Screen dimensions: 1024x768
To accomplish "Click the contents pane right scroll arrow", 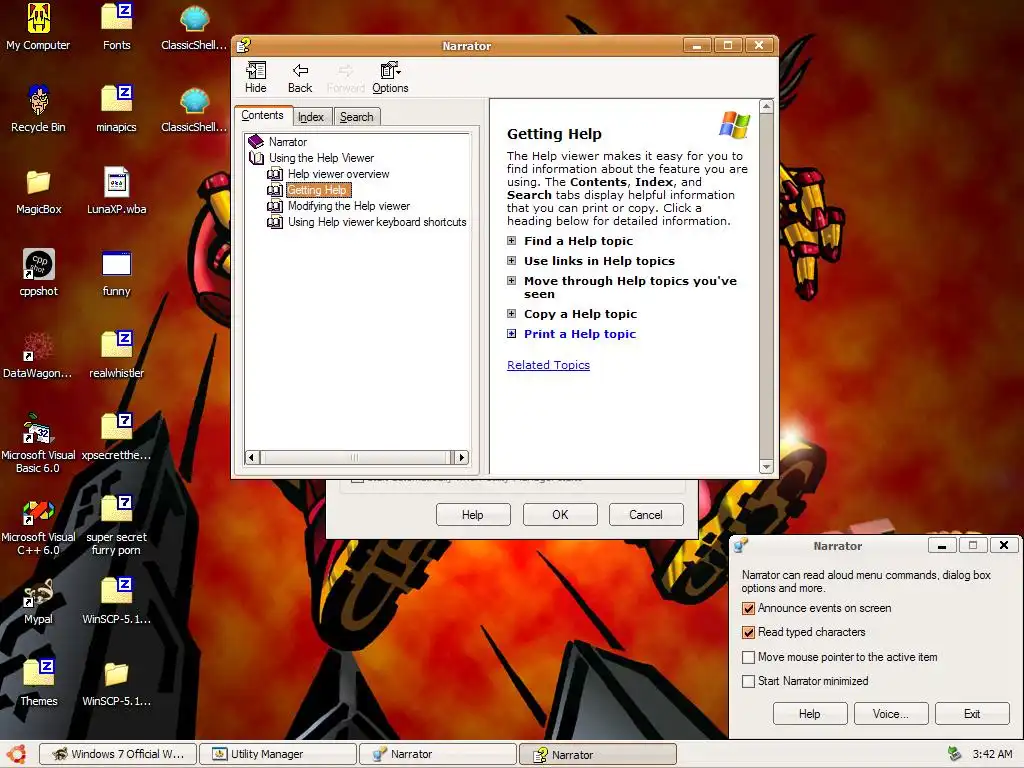I will coord(462,458).
